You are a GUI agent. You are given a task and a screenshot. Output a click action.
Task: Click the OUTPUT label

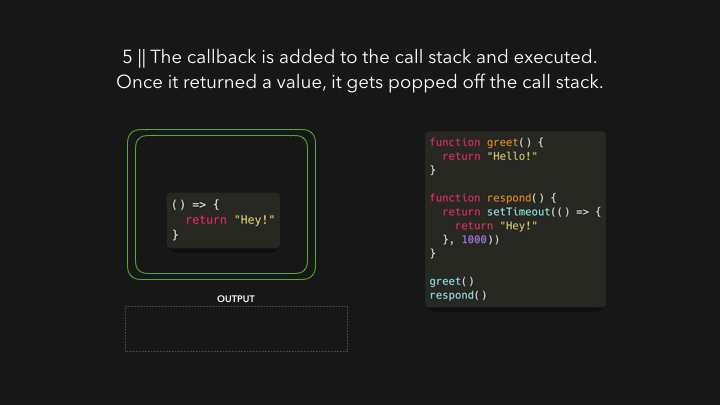(236, 298)
